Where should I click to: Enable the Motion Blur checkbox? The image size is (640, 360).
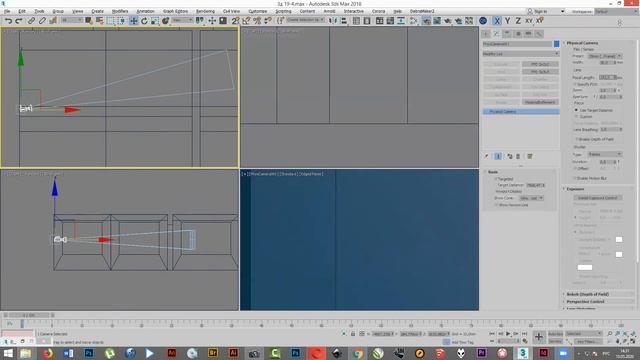(x=576, y=178)
